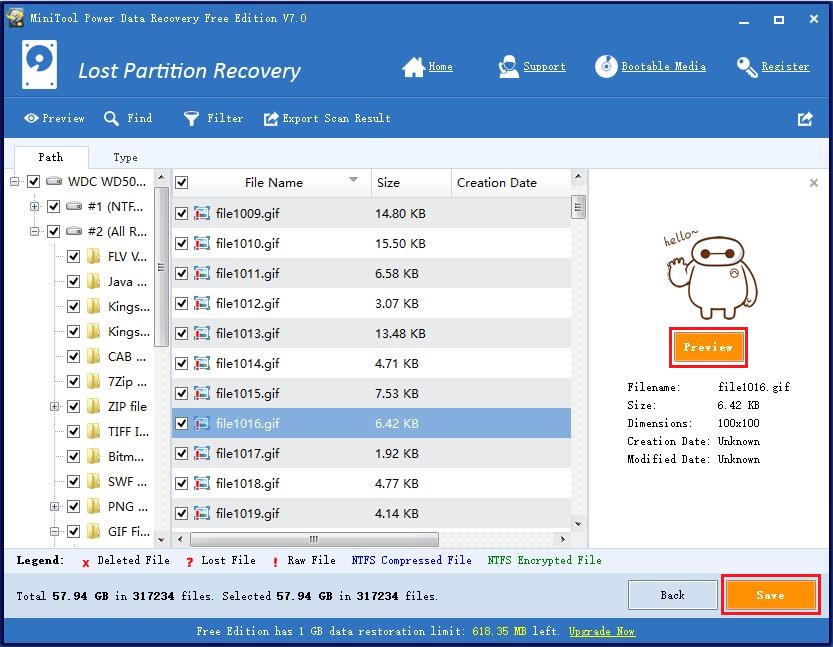Viewport: 833px width, 647px height.
Task: Collapse the GIF Files folder node
Action: tap(54, 531)
